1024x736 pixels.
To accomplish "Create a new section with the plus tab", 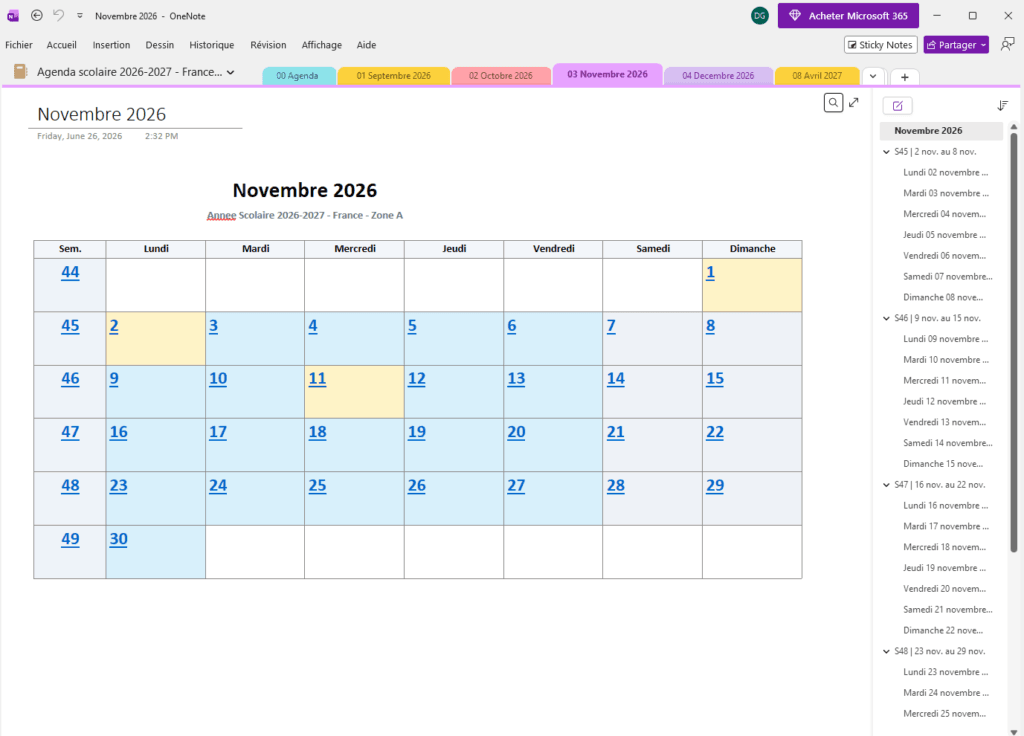I will pyautogui.click(x=904, y=77).
